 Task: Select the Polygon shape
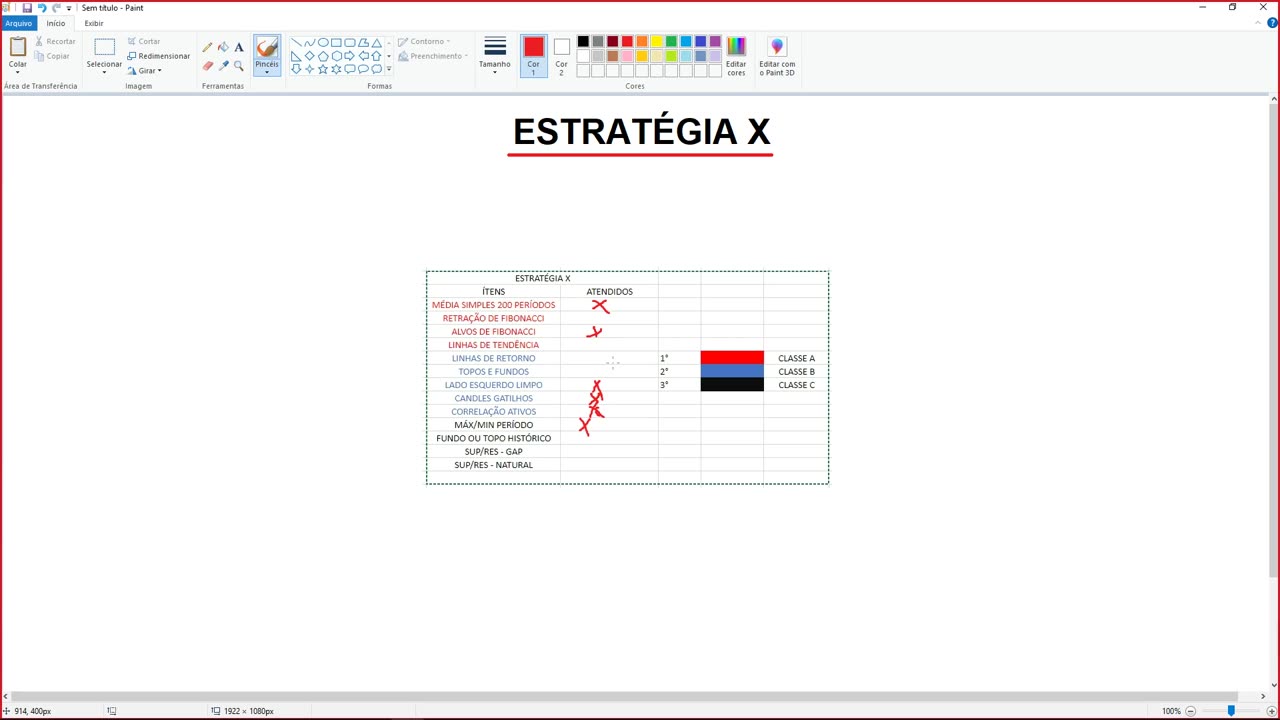pos(363,43)
